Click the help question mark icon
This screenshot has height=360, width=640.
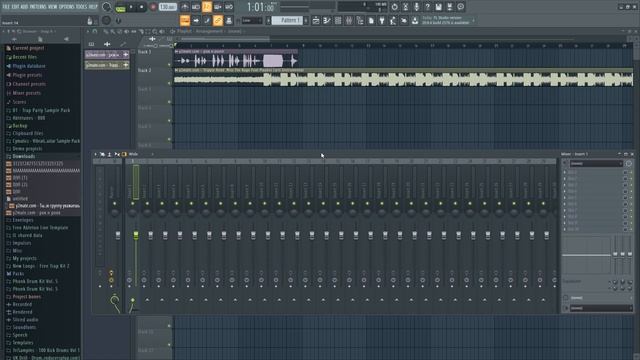427,7
